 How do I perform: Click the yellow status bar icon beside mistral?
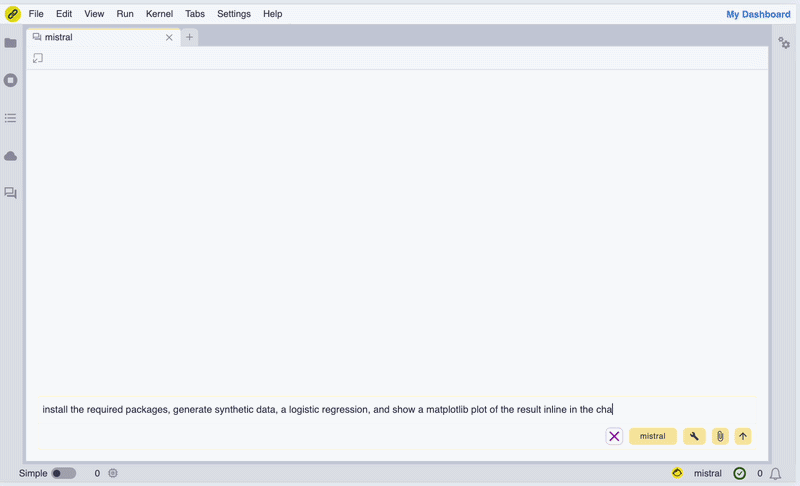coord(677,473)
